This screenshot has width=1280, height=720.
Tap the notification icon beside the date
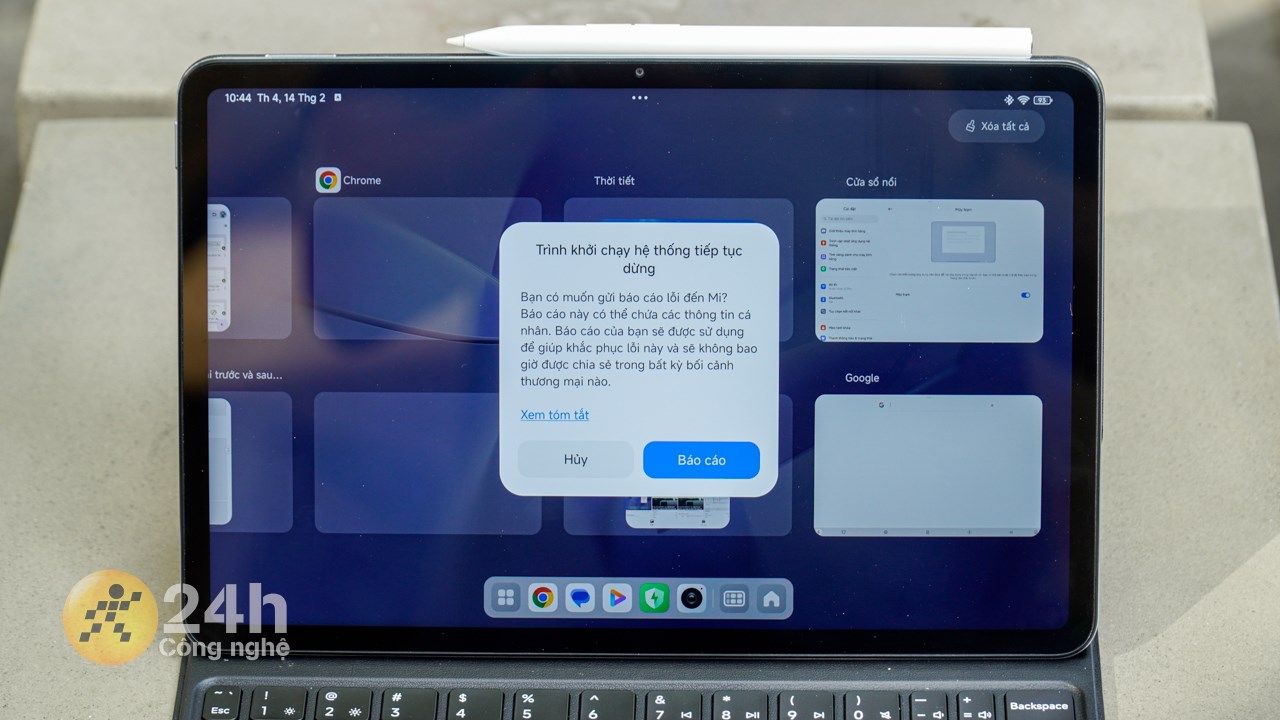338,98
